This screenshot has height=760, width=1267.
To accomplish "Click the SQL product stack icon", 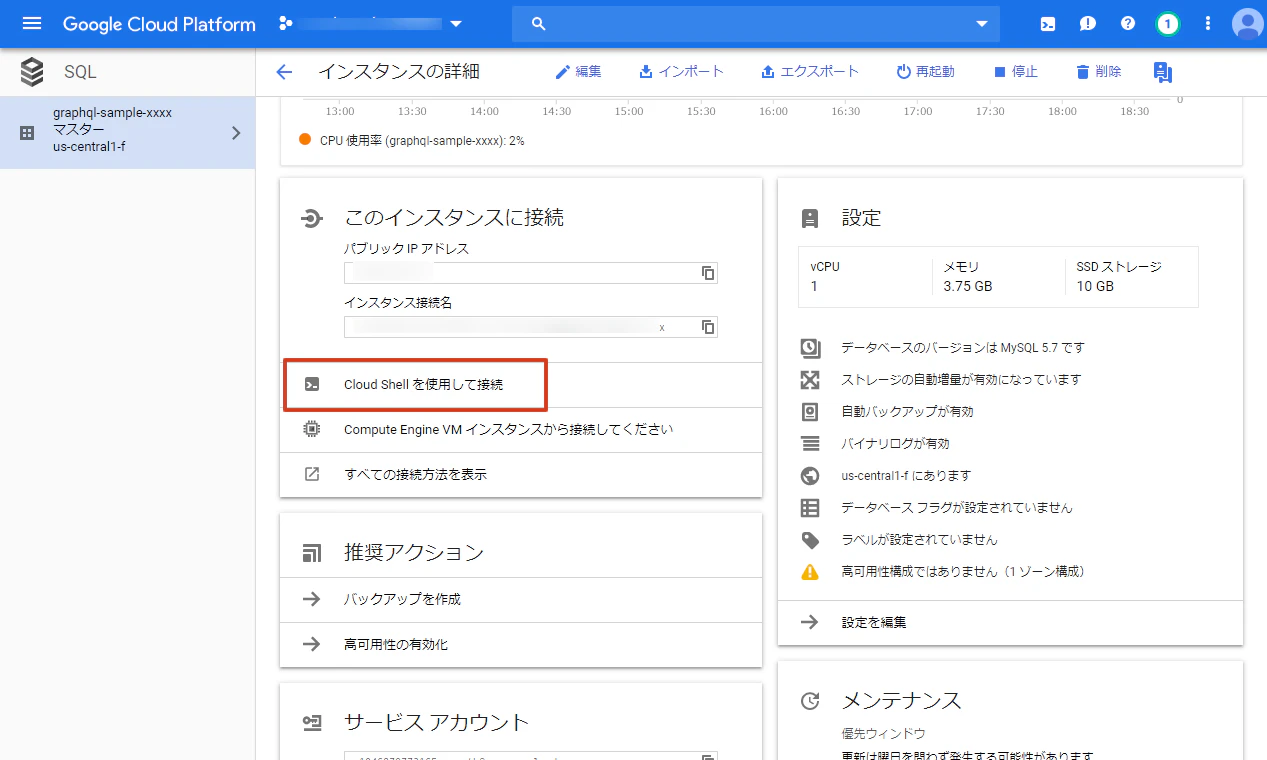I will [x=32, y=72].
